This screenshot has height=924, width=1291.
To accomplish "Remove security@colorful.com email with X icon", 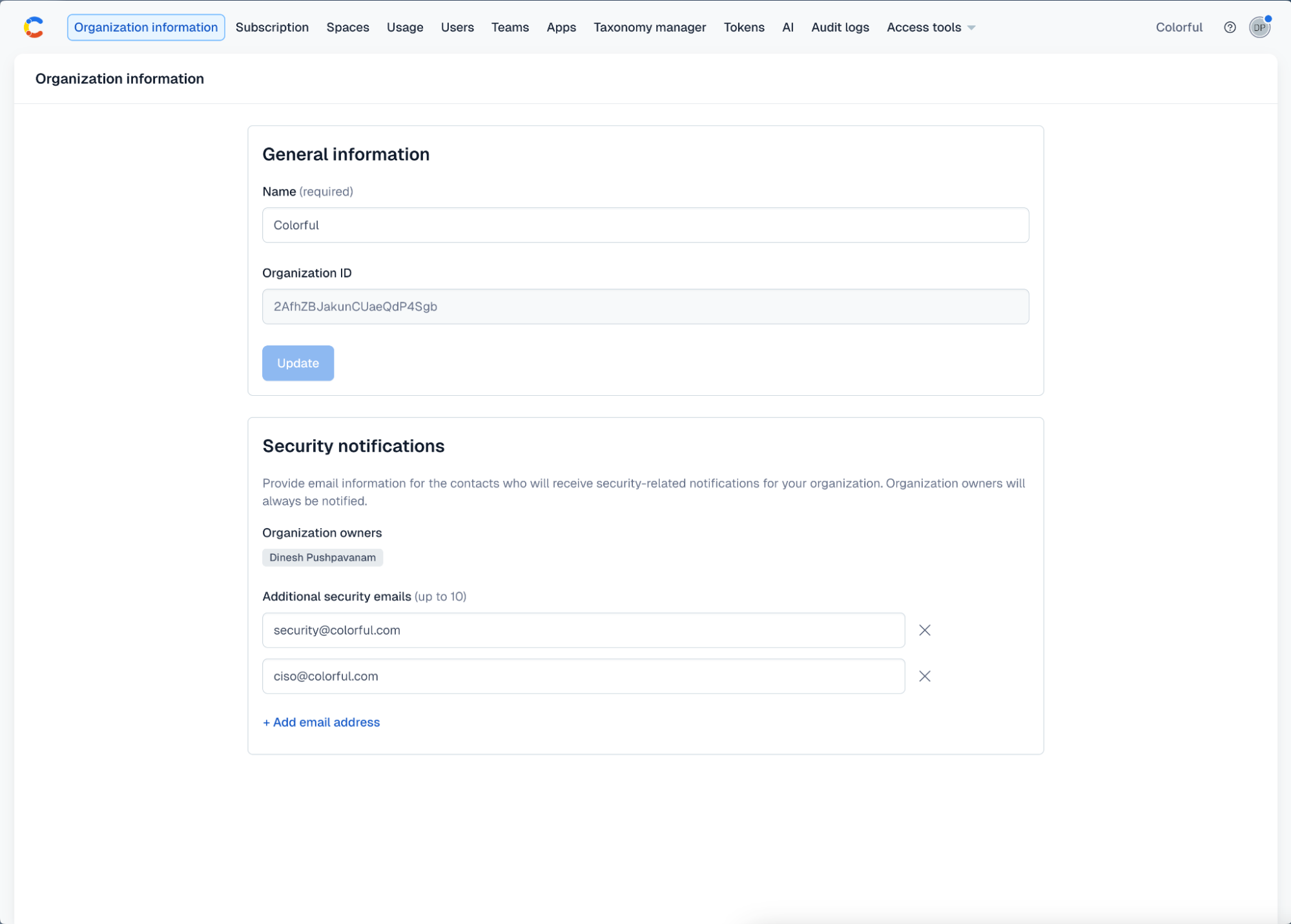I will 924,630.
